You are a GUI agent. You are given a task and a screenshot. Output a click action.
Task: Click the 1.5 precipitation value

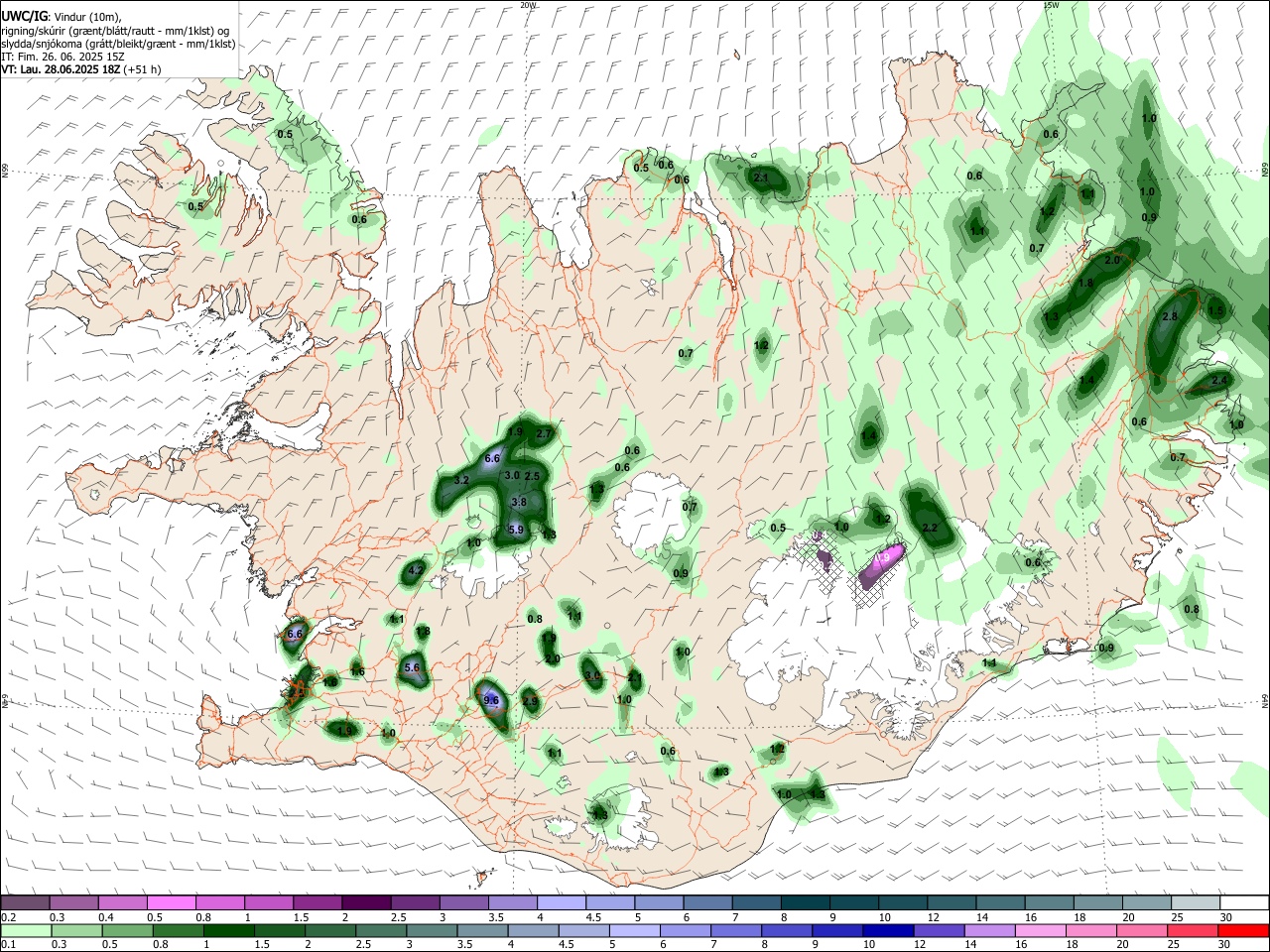[1215, 310]
